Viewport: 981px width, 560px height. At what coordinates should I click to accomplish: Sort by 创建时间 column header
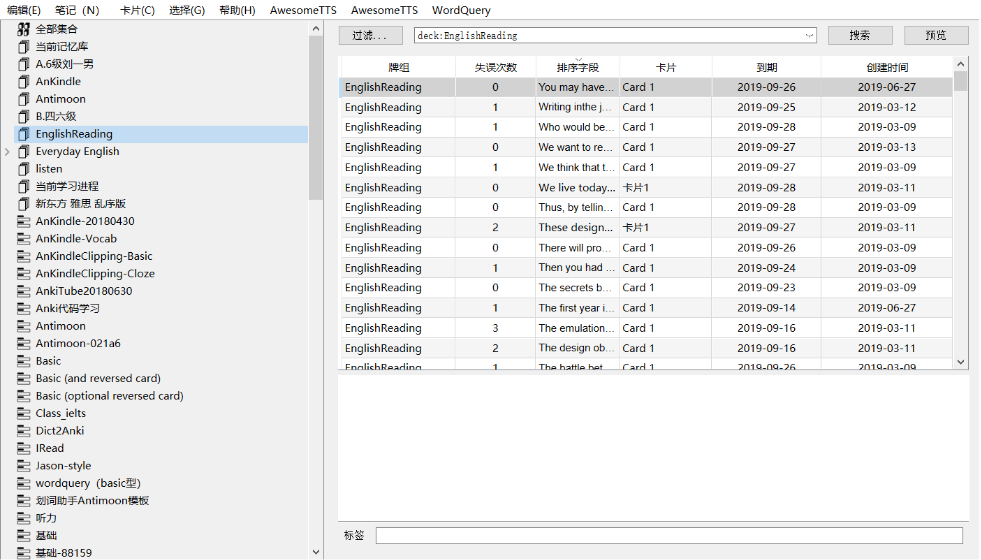click(x=887, y=68)
